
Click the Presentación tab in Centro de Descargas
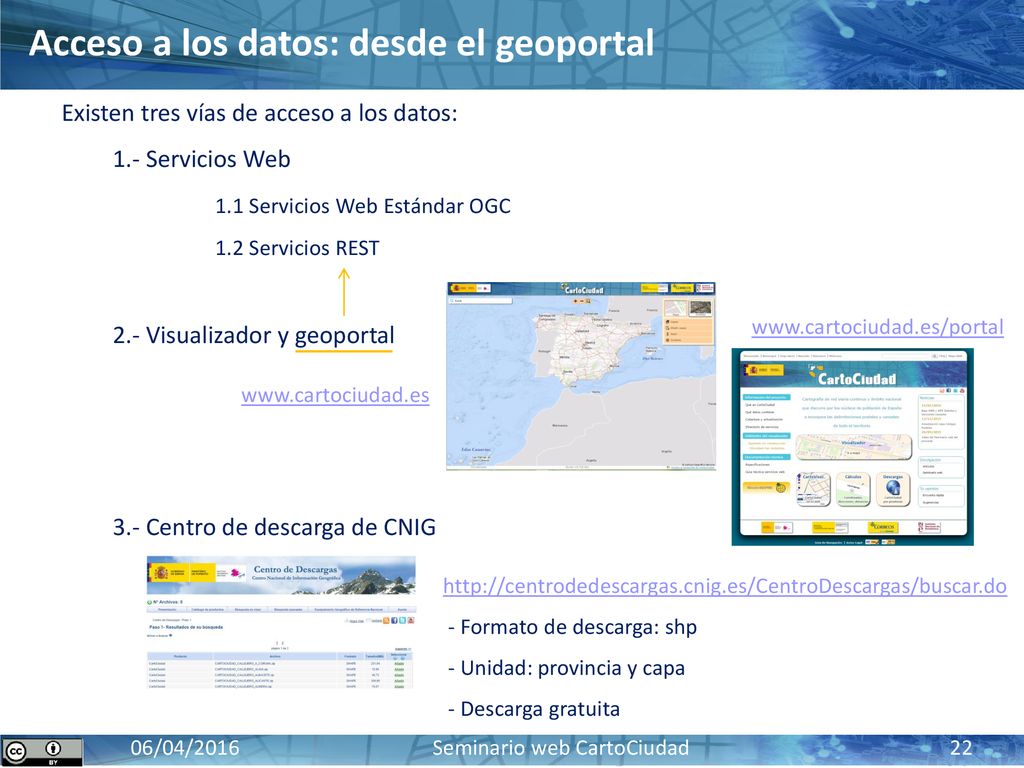click(167, 609)
